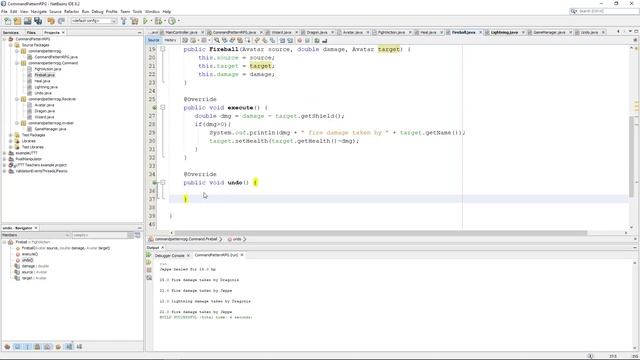Open the Profile Project dropdown arrow

[x=178, y=21]
